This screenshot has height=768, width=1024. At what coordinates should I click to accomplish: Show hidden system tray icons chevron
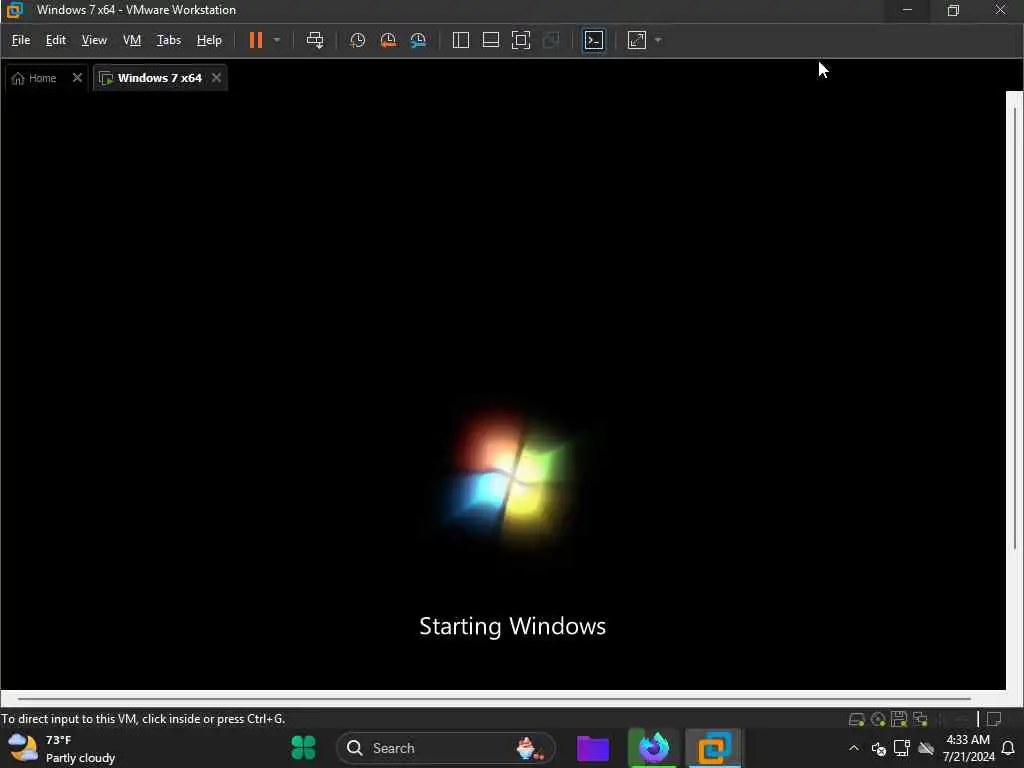(854, 748)
